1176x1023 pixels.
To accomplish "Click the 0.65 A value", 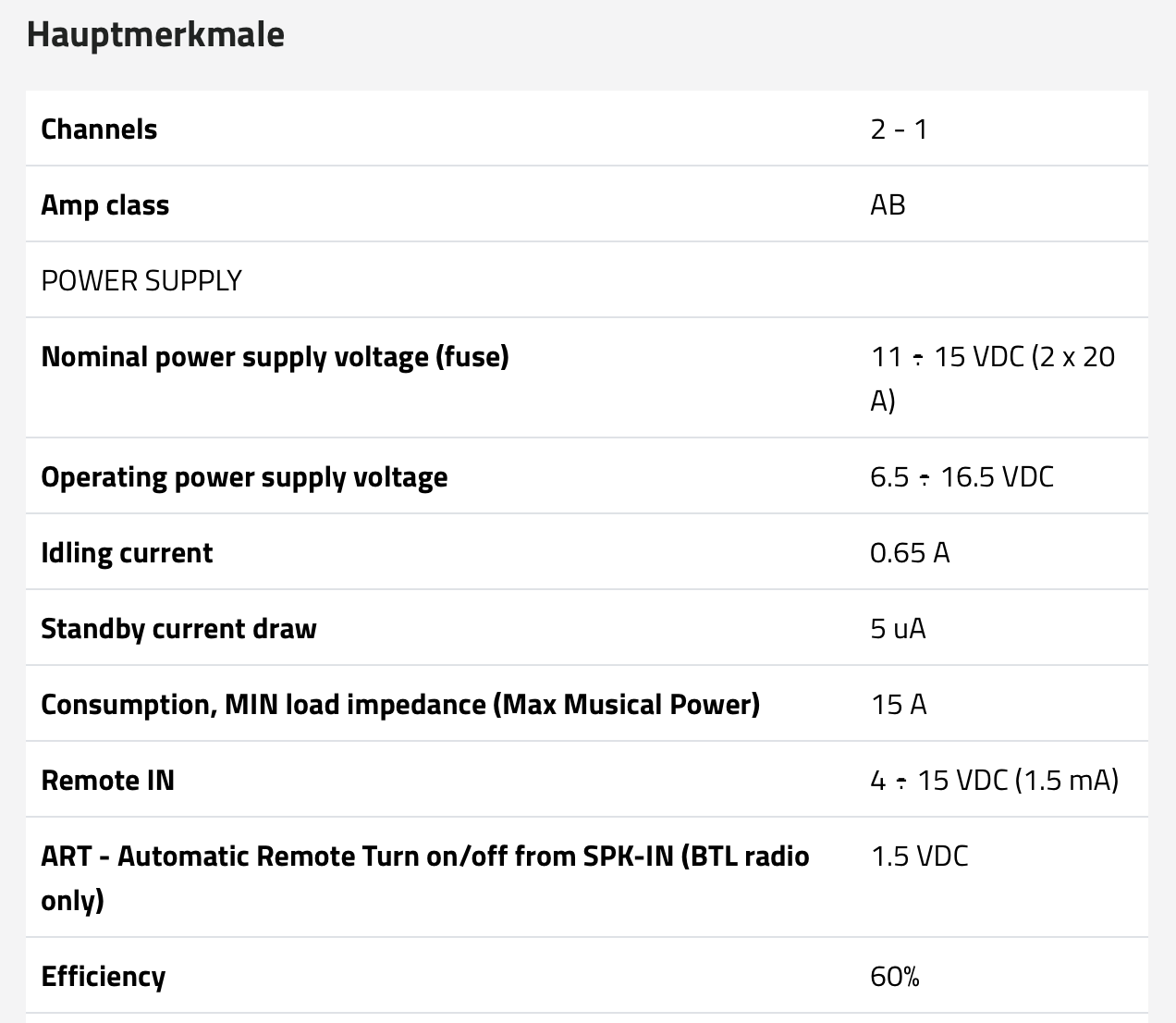I will click(x=910, y=552).
